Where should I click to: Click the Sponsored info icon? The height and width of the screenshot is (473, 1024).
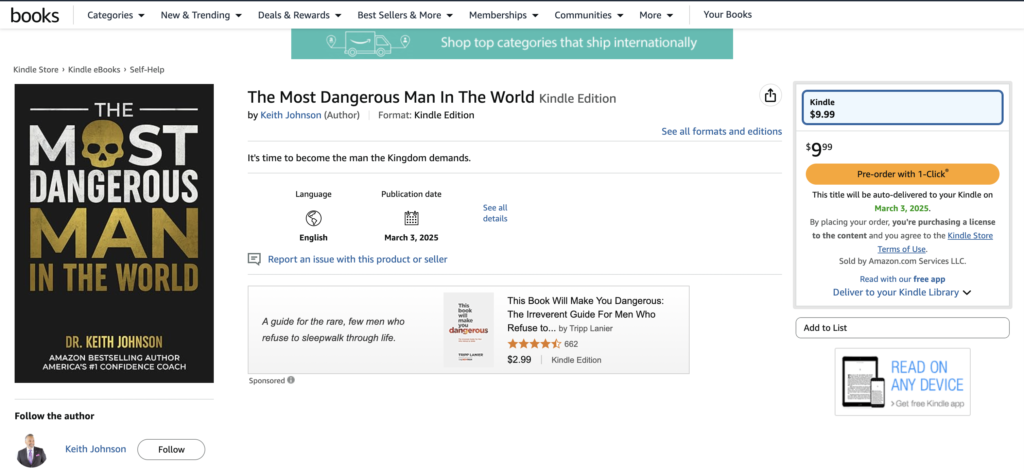click(291, 380)
